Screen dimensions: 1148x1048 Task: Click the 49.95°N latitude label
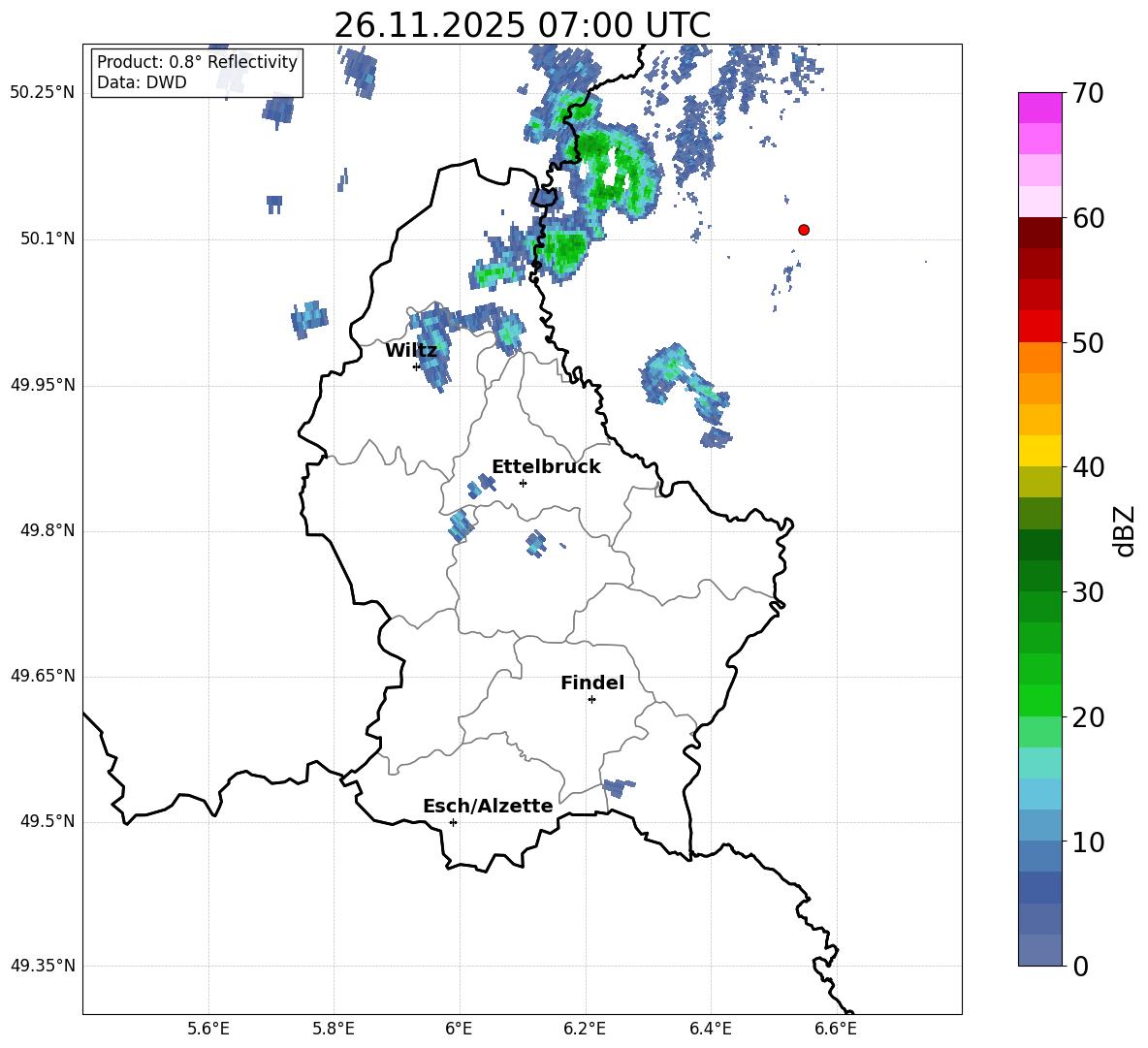(x=43, y=385)
